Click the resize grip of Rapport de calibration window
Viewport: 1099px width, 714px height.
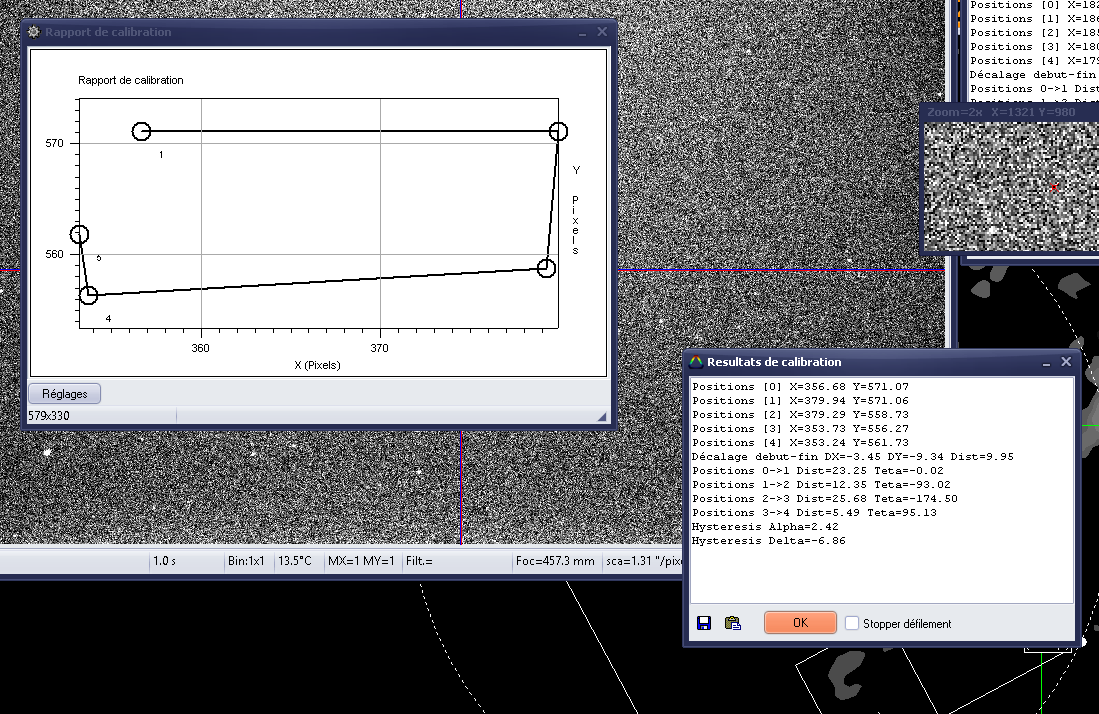coord(602,416)
